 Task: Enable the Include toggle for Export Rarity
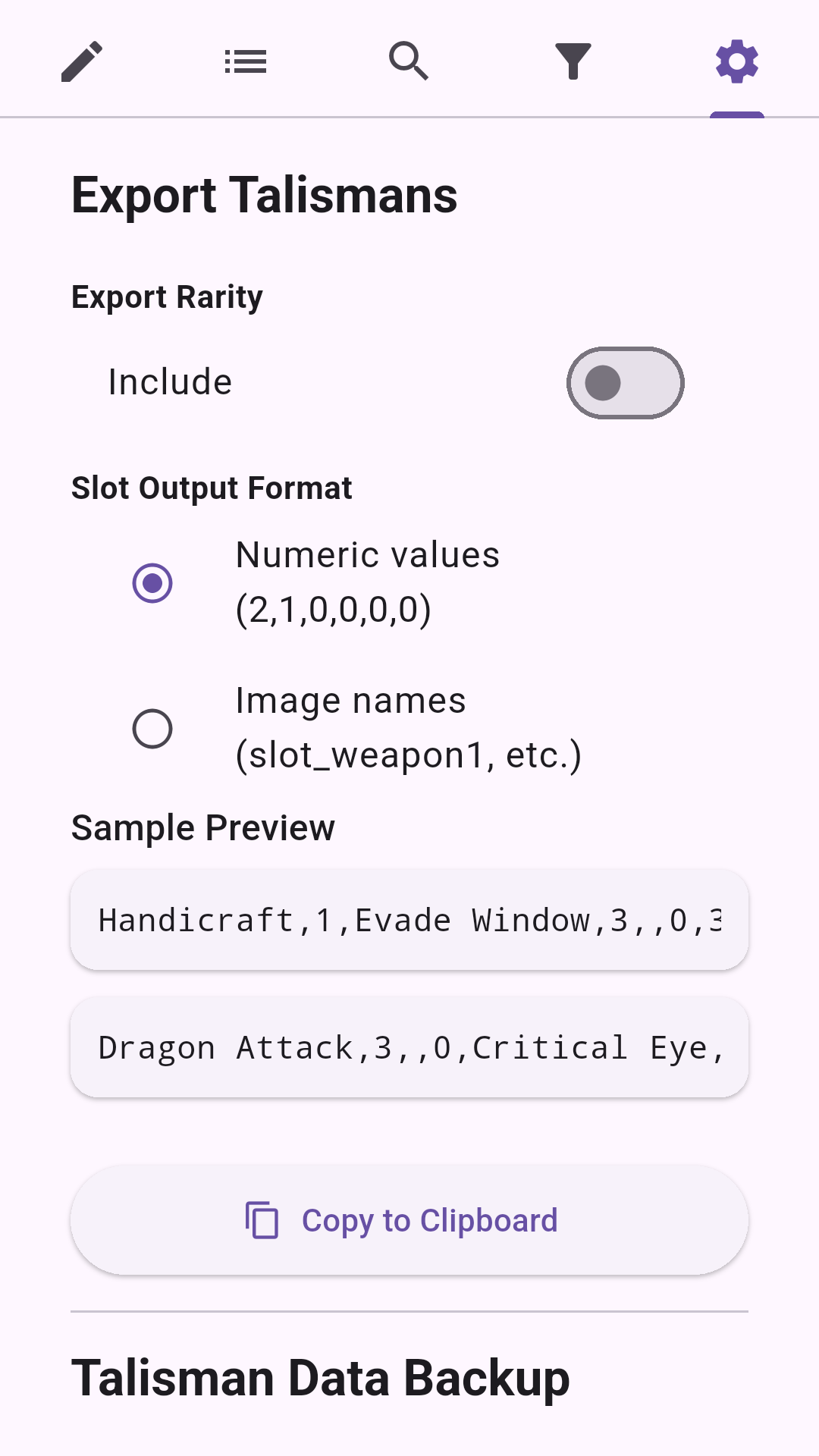click(x=625, y=382)
